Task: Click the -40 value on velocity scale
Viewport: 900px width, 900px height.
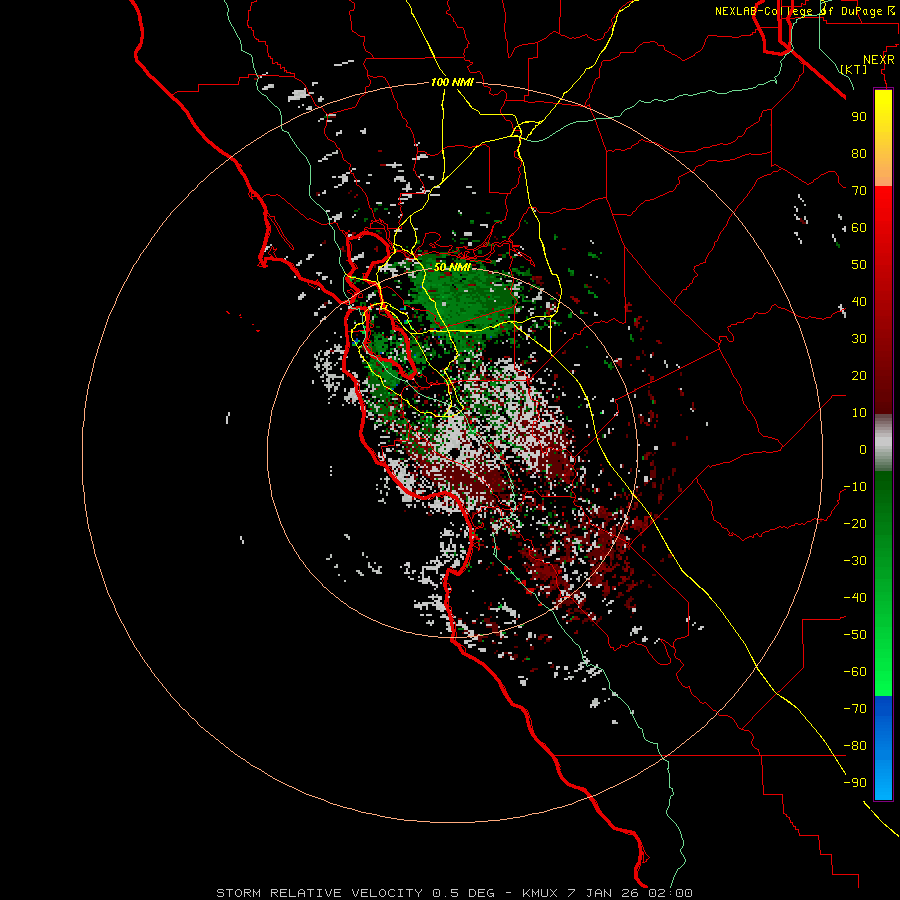Action: [x=855, y=598]
